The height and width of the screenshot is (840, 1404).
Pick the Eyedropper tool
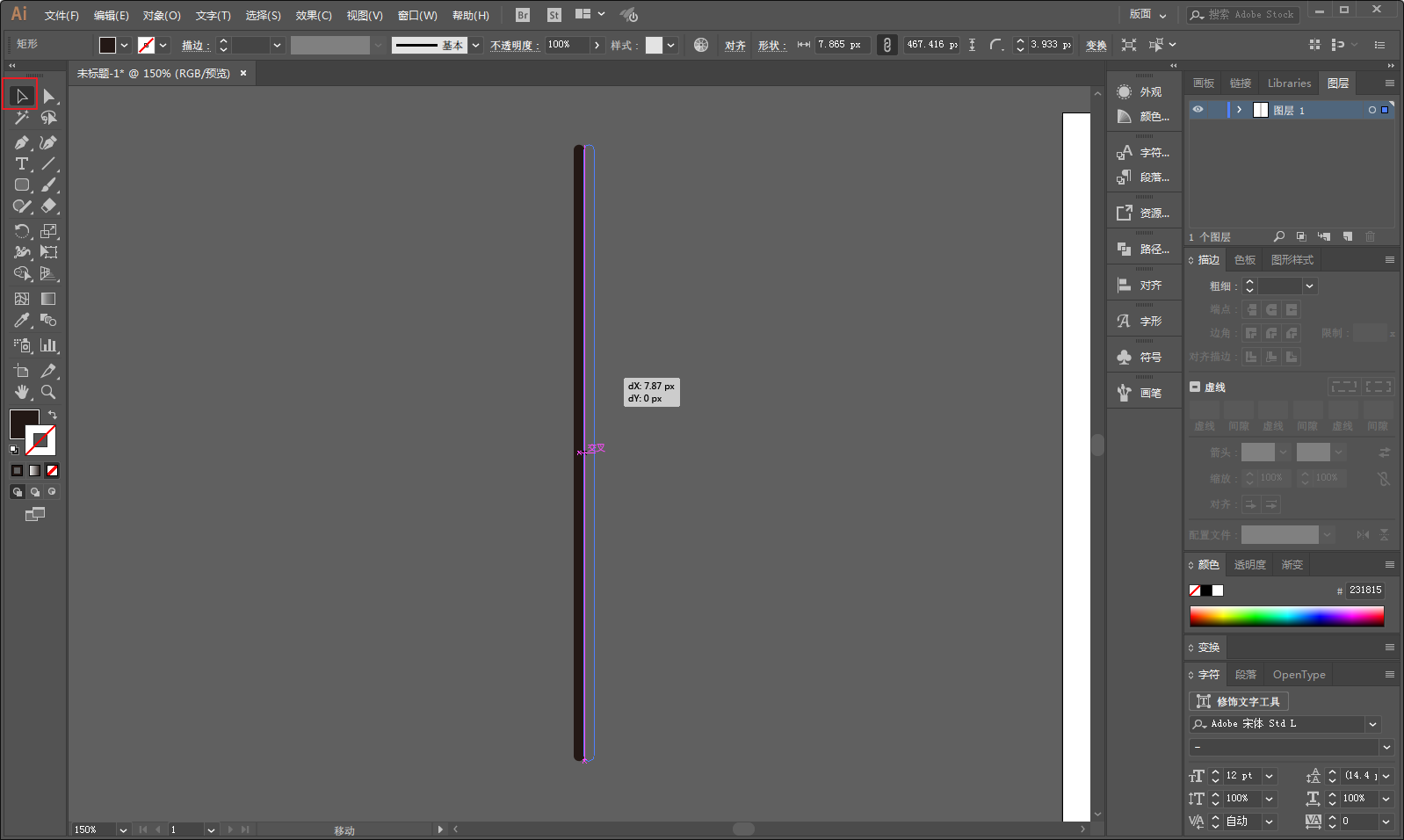[21, 321]
